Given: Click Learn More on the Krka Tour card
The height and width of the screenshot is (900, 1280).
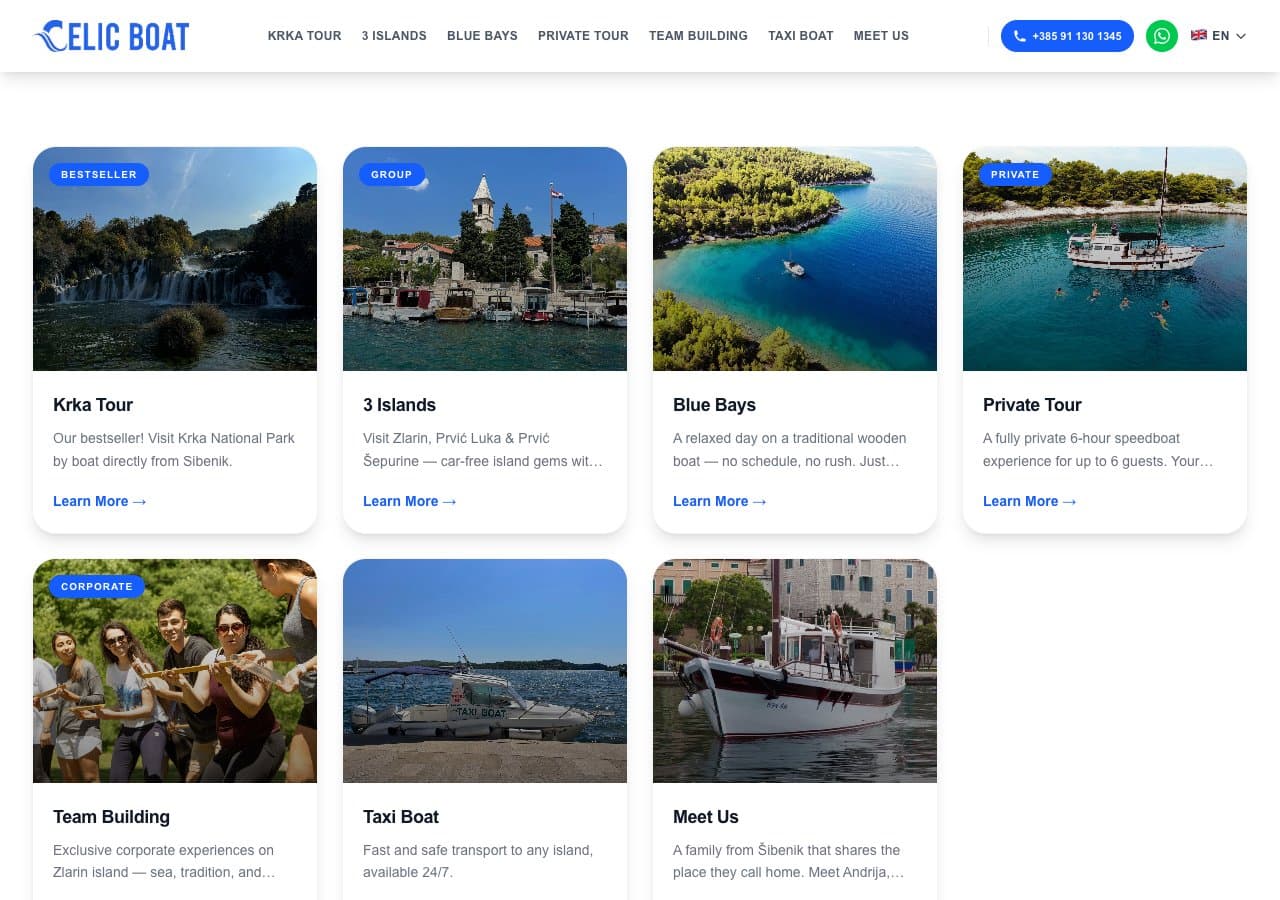Looking at the screenshot, I should [99, 501].
